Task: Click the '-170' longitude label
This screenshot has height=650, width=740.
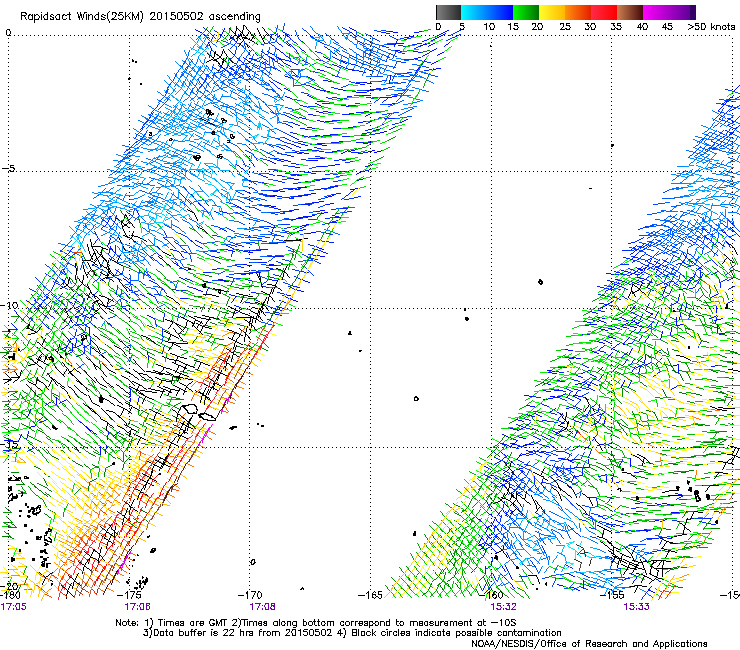Action: 250,595
